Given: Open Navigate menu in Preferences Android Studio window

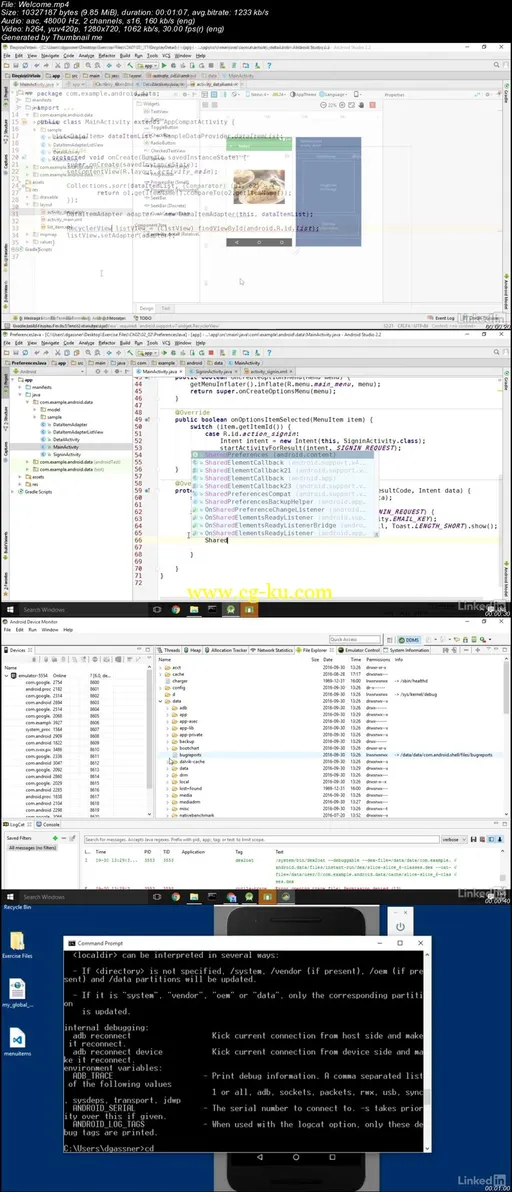Looking at the screenshot, I should pos(50,343).
